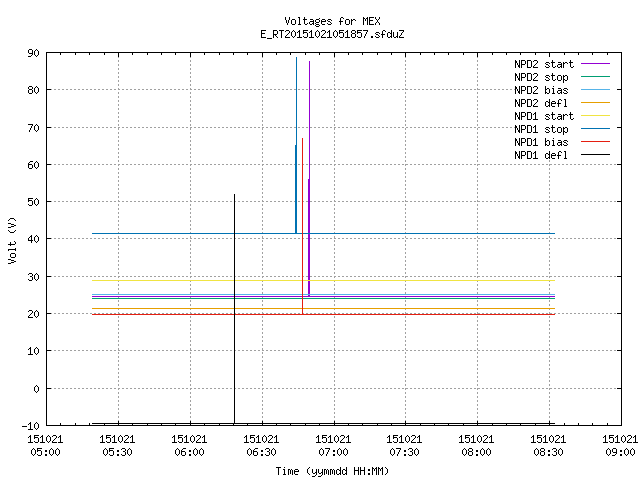
Task: Click the x-axis tick label 08:00
Action: click(476, 452)
